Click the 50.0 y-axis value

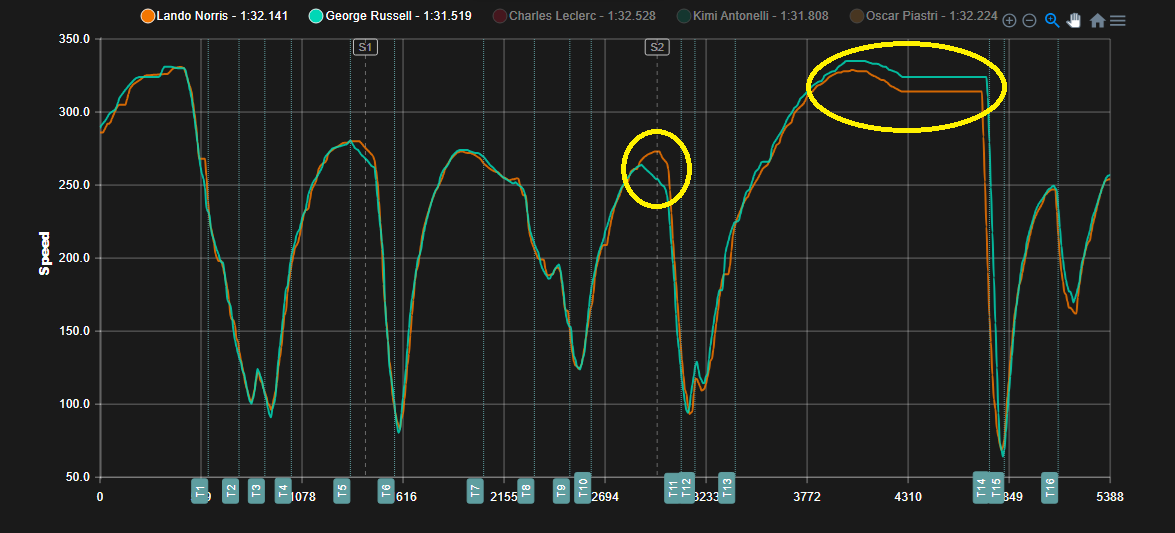click(77, 478)
